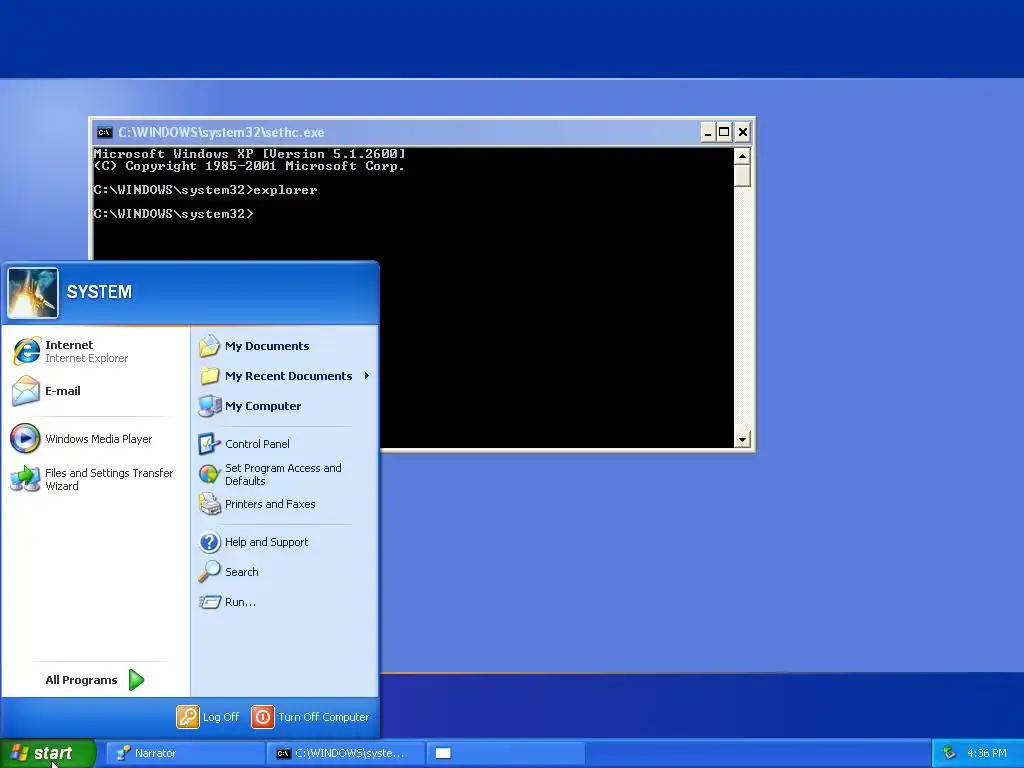Open the Run dialog icon
The image size is (1024, 768).
pyautogui.click(x=210, y=602)
